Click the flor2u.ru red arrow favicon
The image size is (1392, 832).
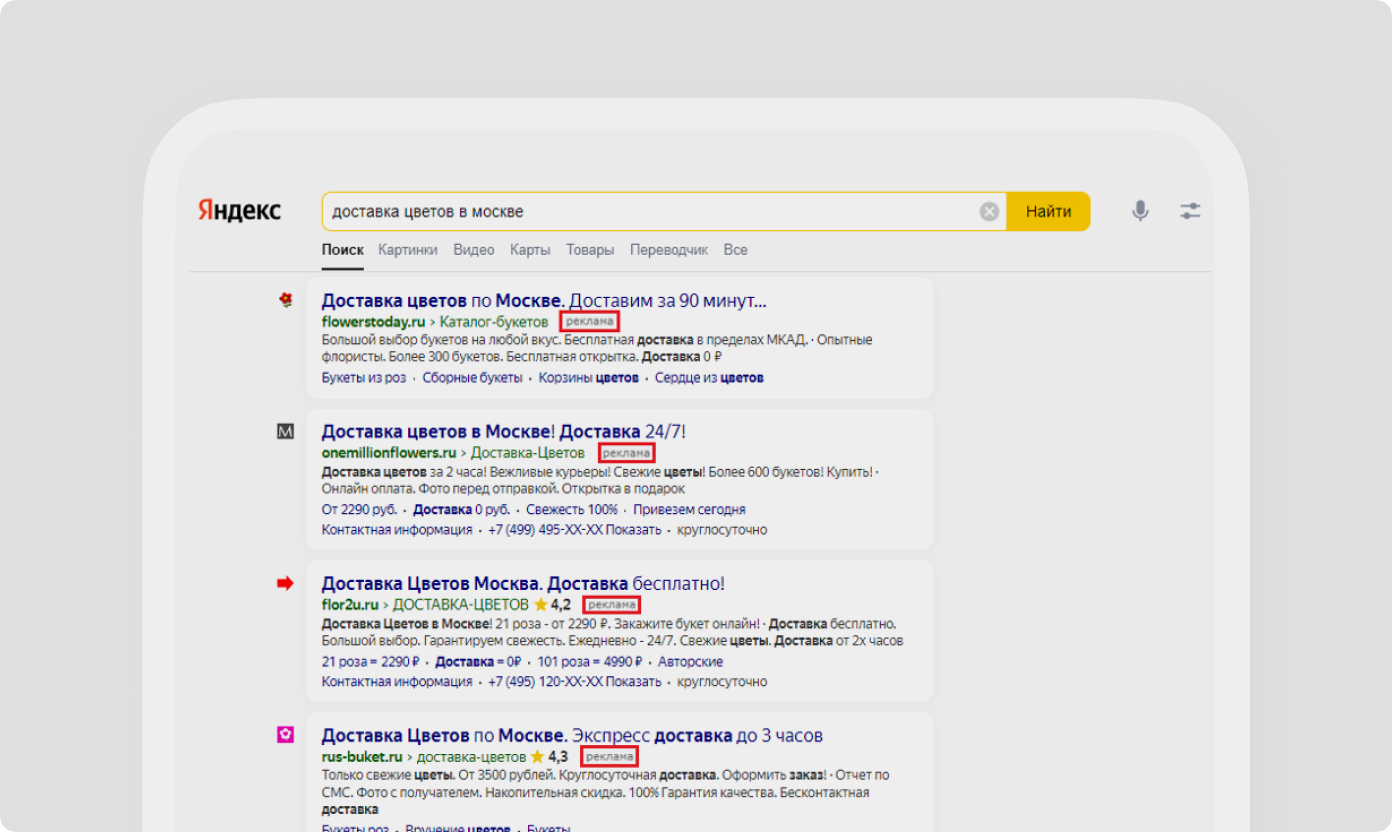click(x=286, y=583)
